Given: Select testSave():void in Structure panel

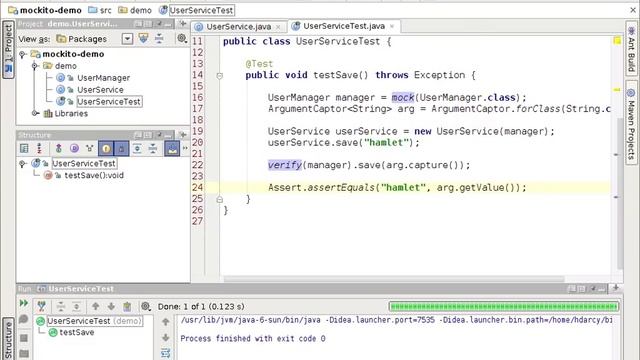Looking at the screenshot, I should [x=94, y=175].
